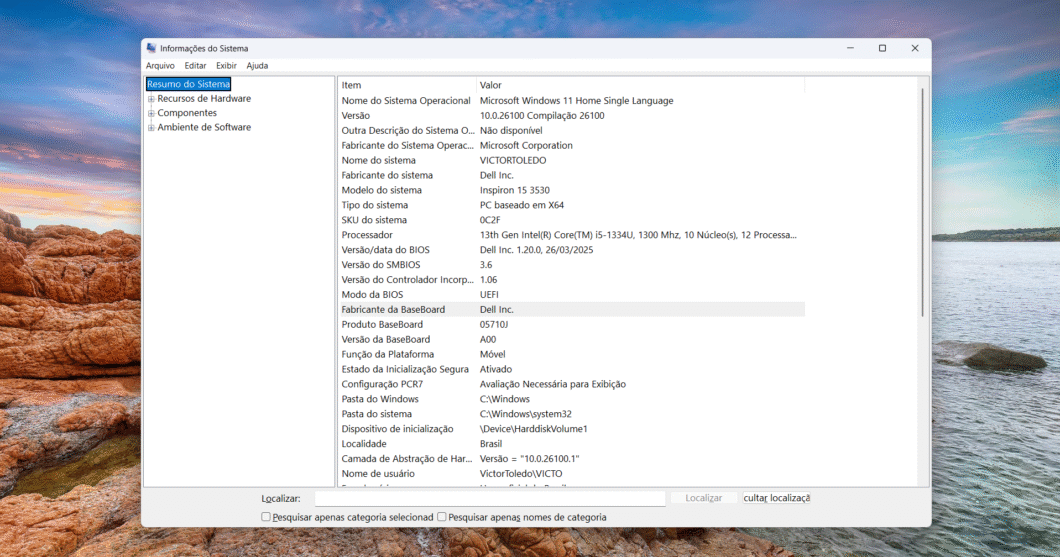The image size is (1060, 557).
Task: Click the value \Device\HarddiskVolume1
Action: pos(533,429)
